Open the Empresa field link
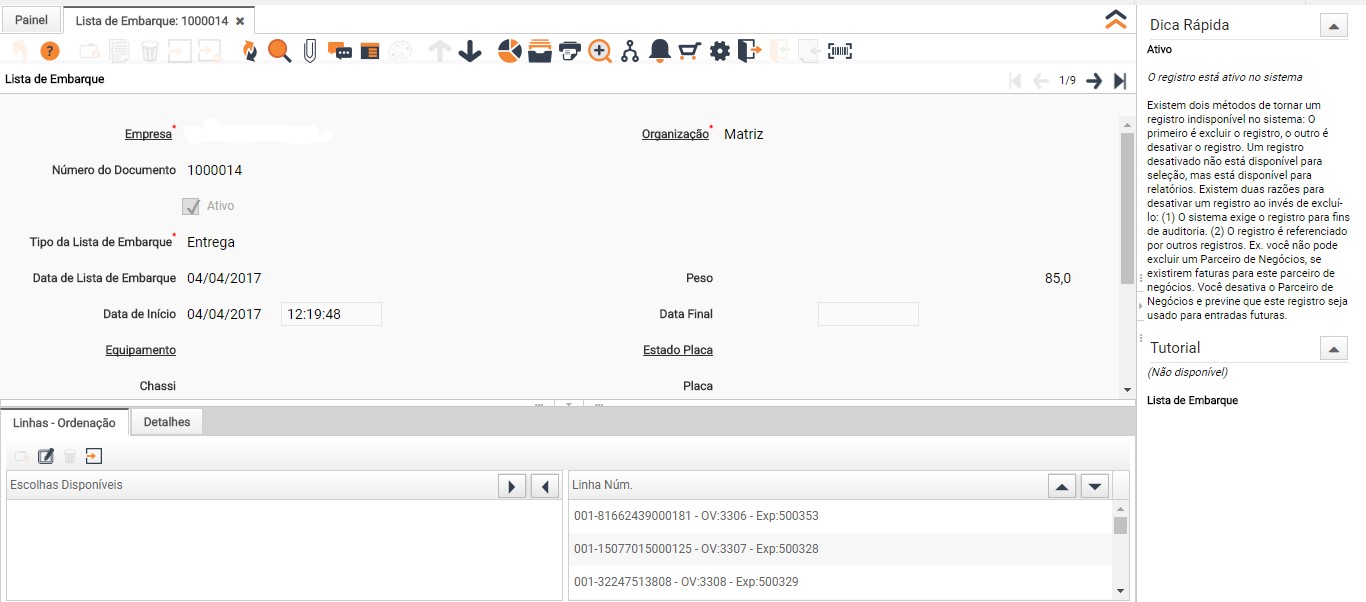 click(148, 134)
